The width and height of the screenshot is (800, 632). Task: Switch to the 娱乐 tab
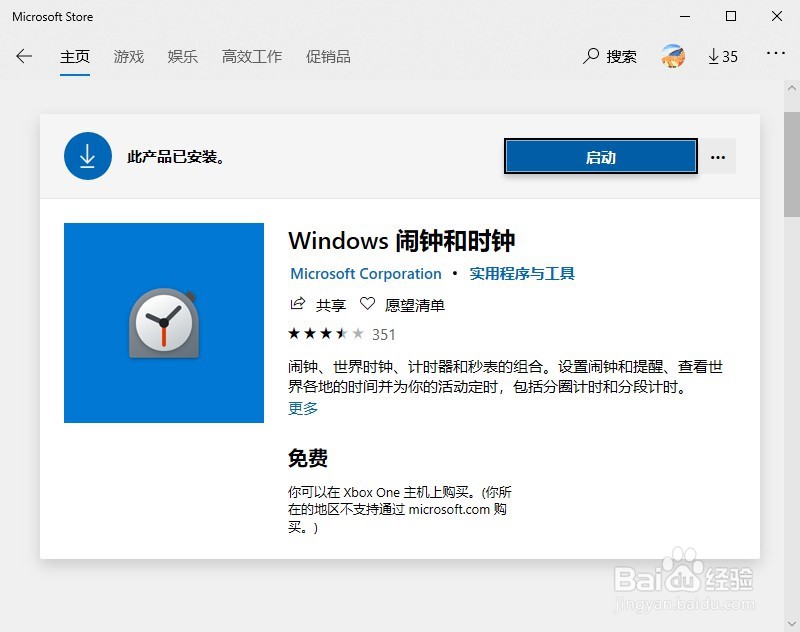click(x=182, y=57)
